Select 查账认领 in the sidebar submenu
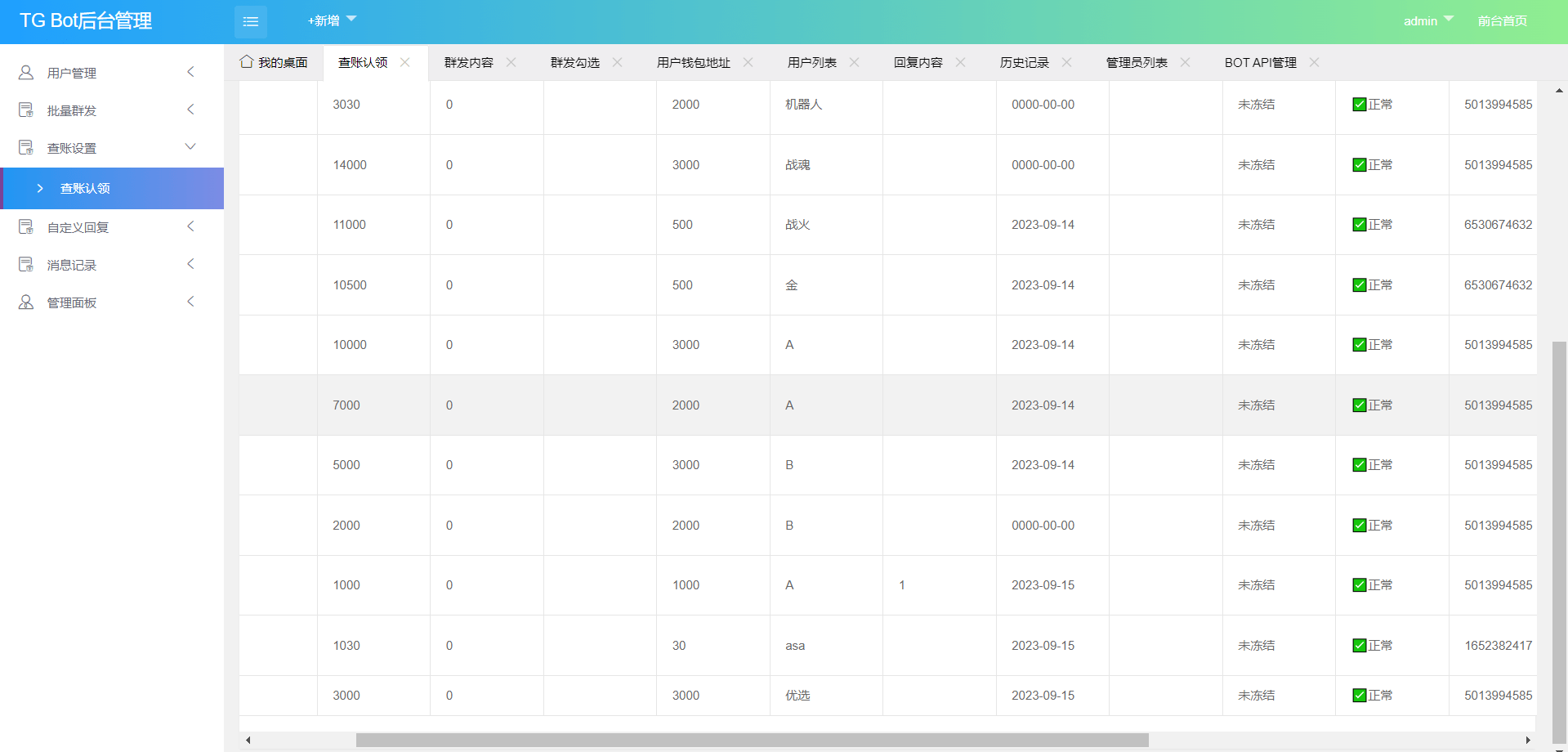1568x752 pixels. click(x=85, y=189)
